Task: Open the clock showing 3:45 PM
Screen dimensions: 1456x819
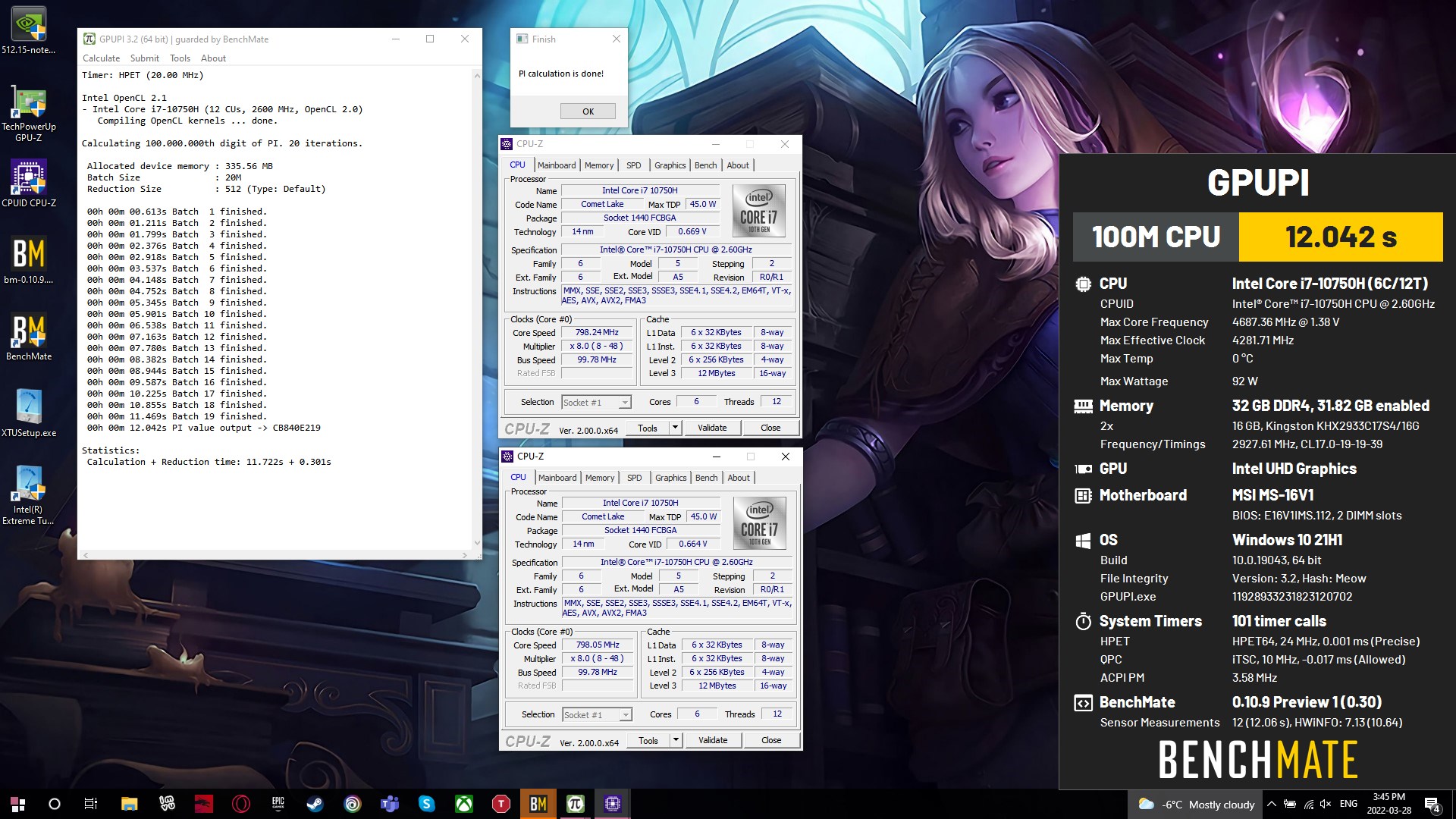Action: click(x=1389, y=804)
